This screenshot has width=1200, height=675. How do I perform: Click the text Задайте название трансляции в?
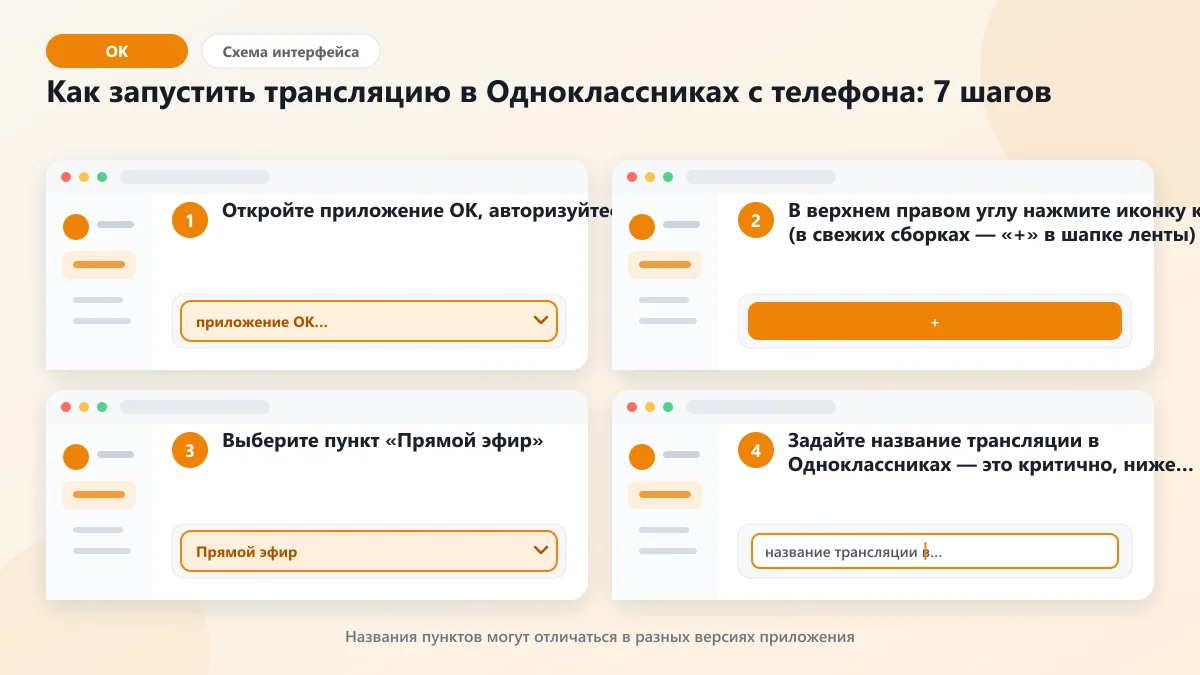click(944, 441)
